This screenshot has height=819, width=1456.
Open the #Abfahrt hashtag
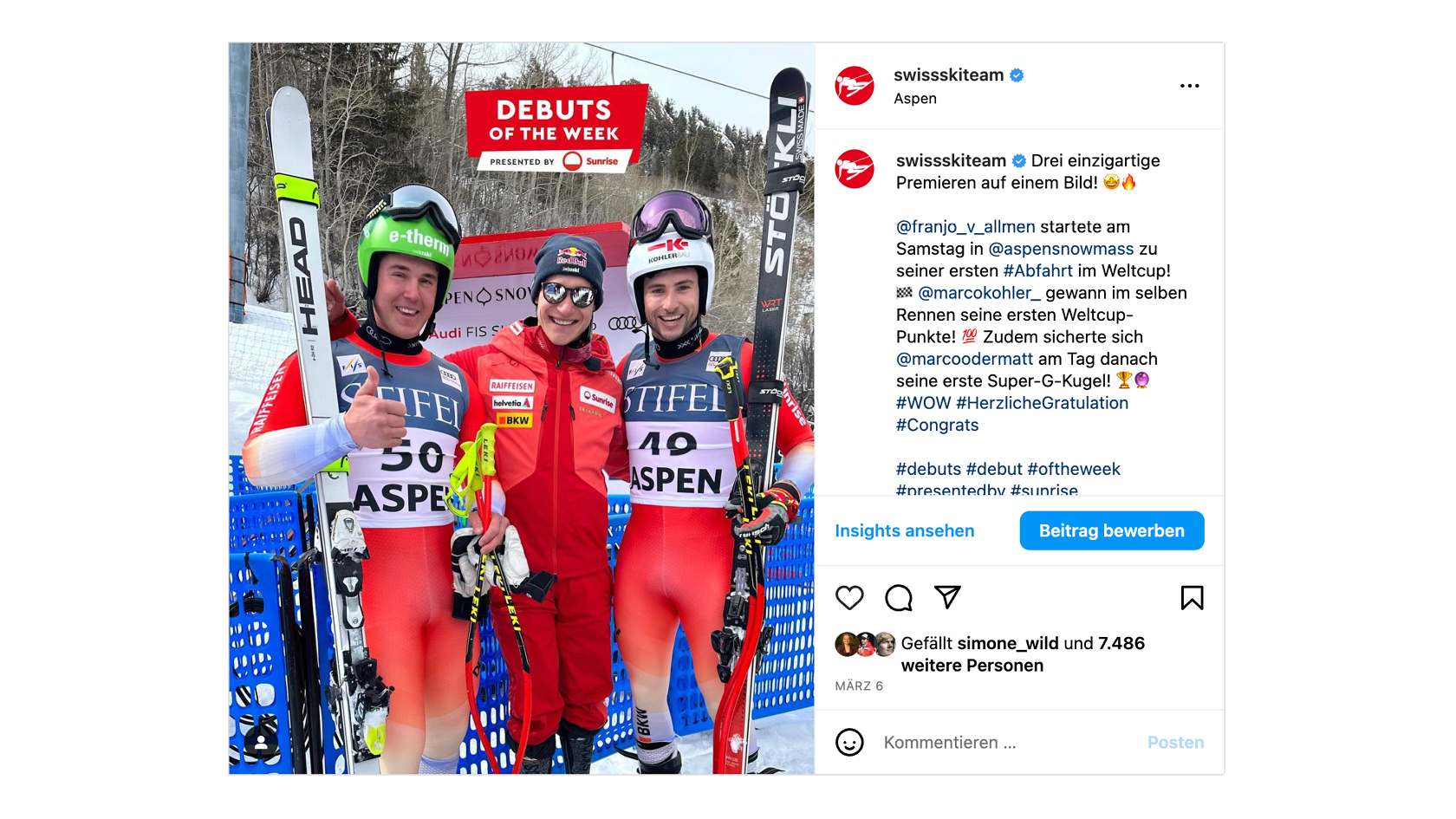point(1037,271)
